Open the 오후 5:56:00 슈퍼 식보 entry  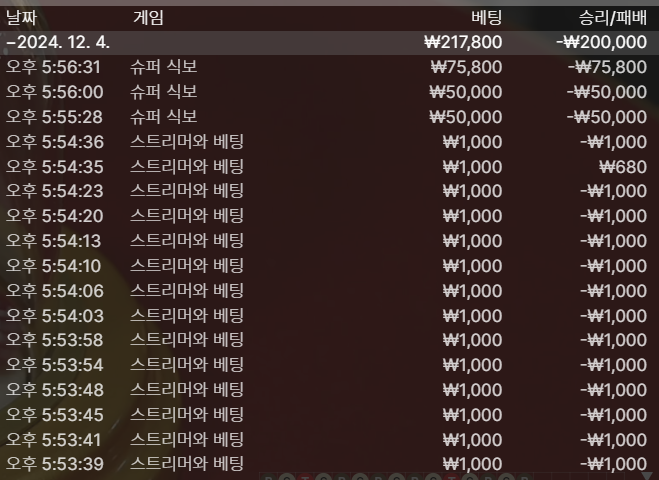point(330,92)
